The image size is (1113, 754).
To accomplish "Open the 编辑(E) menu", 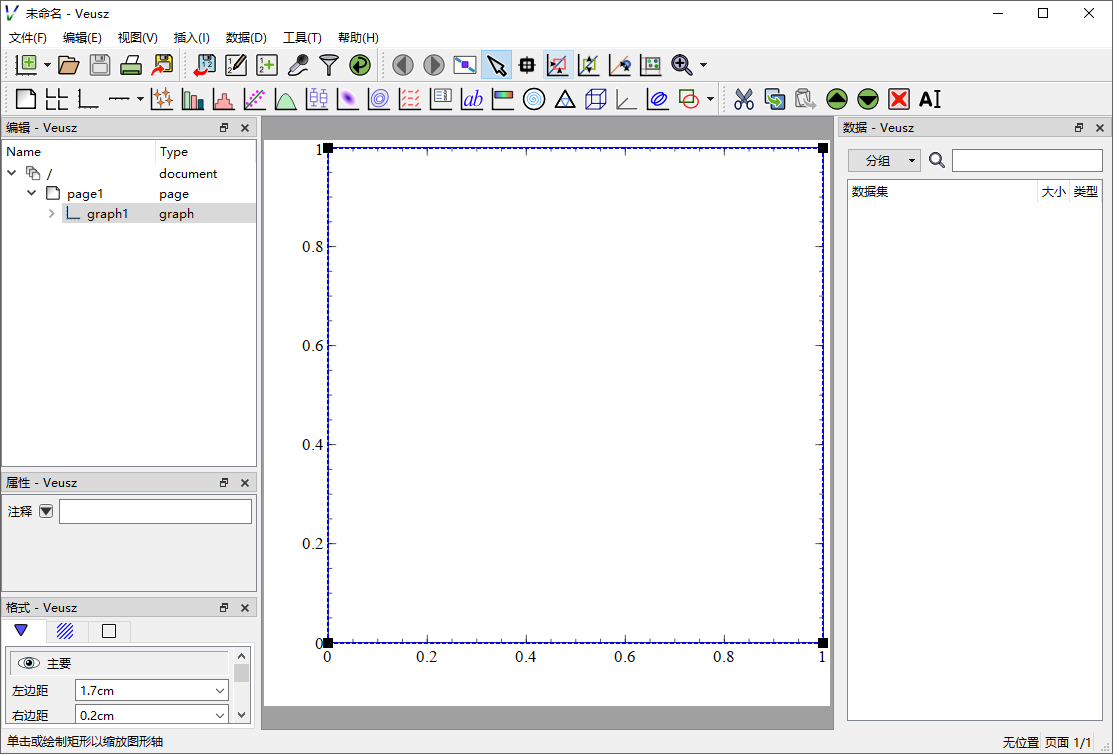I will pyautogui.click(x=82, y=38).
